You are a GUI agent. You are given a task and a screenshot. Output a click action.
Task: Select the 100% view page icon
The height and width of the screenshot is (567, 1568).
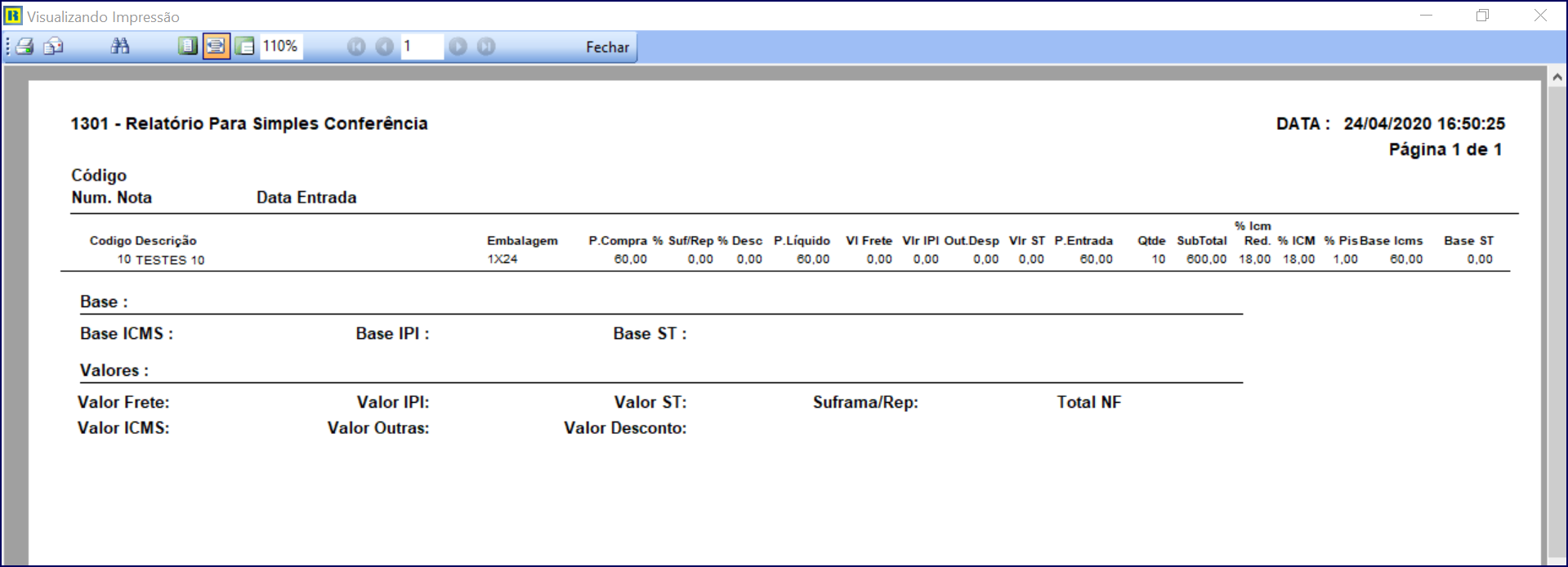[245, 47]
